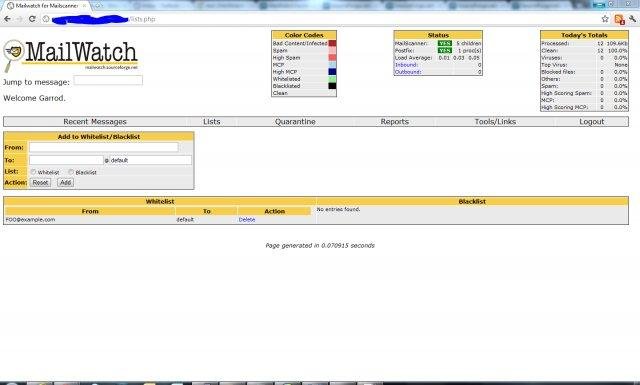Click the browser forward arrow
This screenshot has width=640, height=385.
click(x=19, y=19)
